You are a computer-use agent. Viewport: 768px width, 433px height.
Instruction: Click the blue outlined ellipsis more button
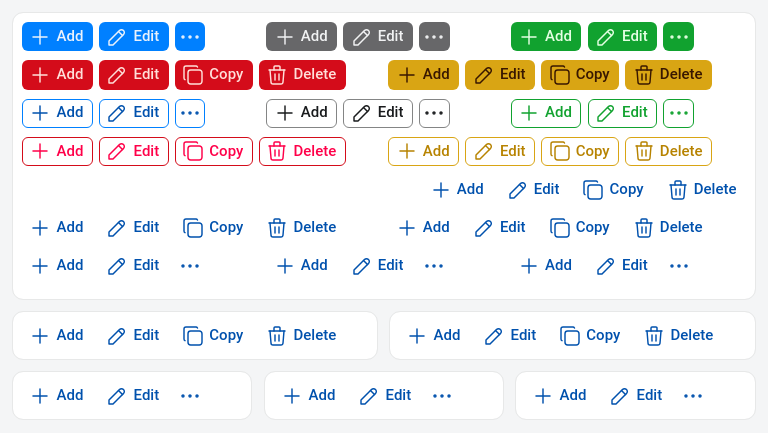[190, 113]
